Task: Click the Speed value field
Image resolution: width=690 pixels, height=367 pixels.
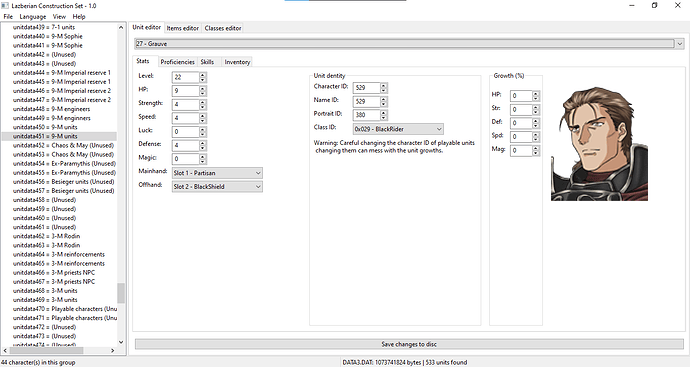Action: (185, 118)
